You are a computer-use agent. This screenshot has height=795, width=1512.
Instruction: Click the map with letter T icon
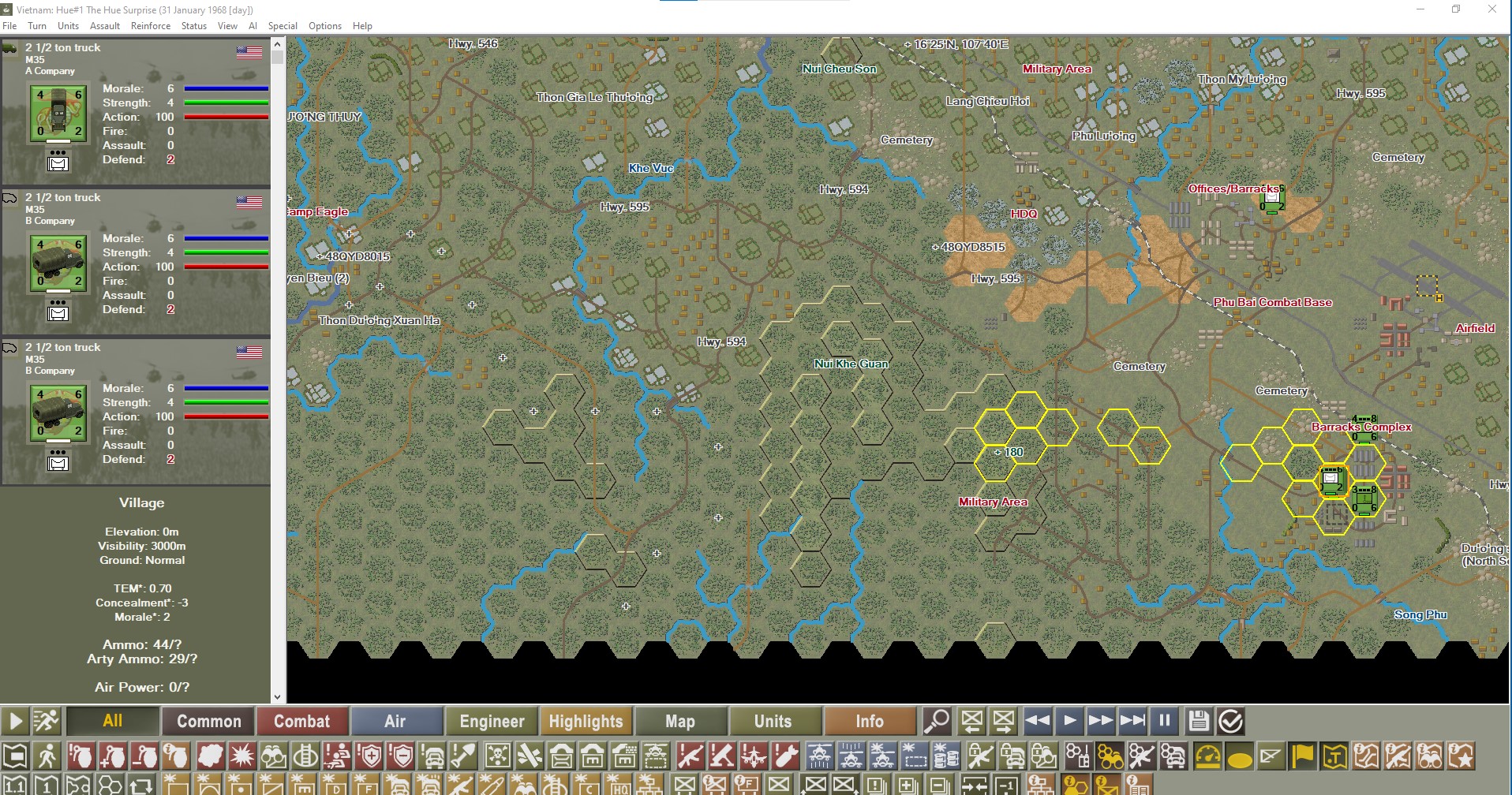[1334, 756]
